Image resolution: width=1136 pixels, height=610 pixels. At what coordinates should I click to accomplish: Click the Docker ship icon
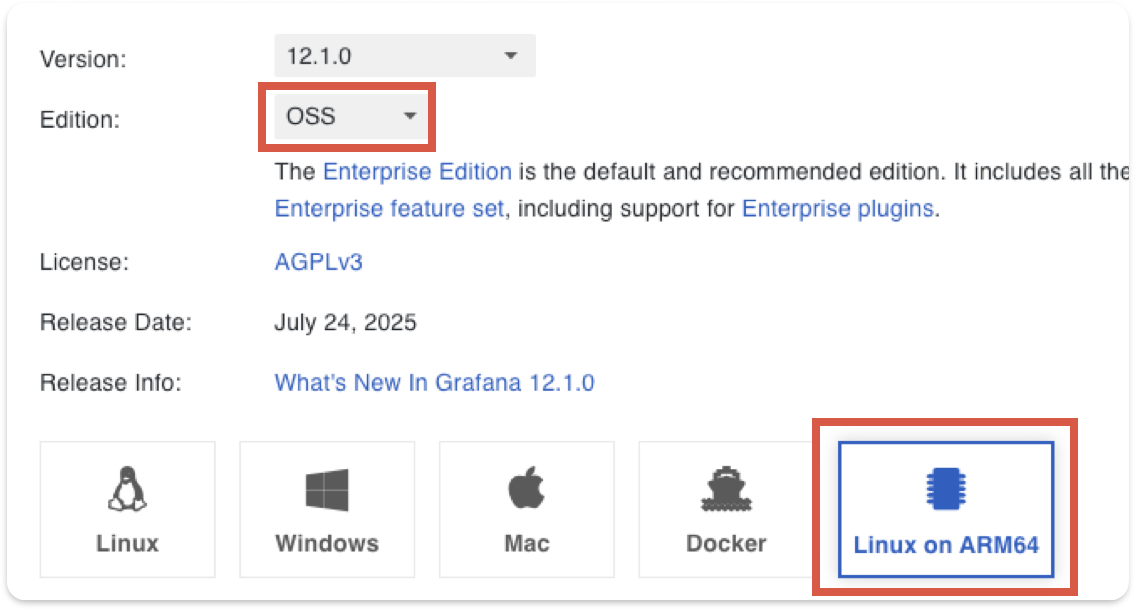(x=726, y=490)
